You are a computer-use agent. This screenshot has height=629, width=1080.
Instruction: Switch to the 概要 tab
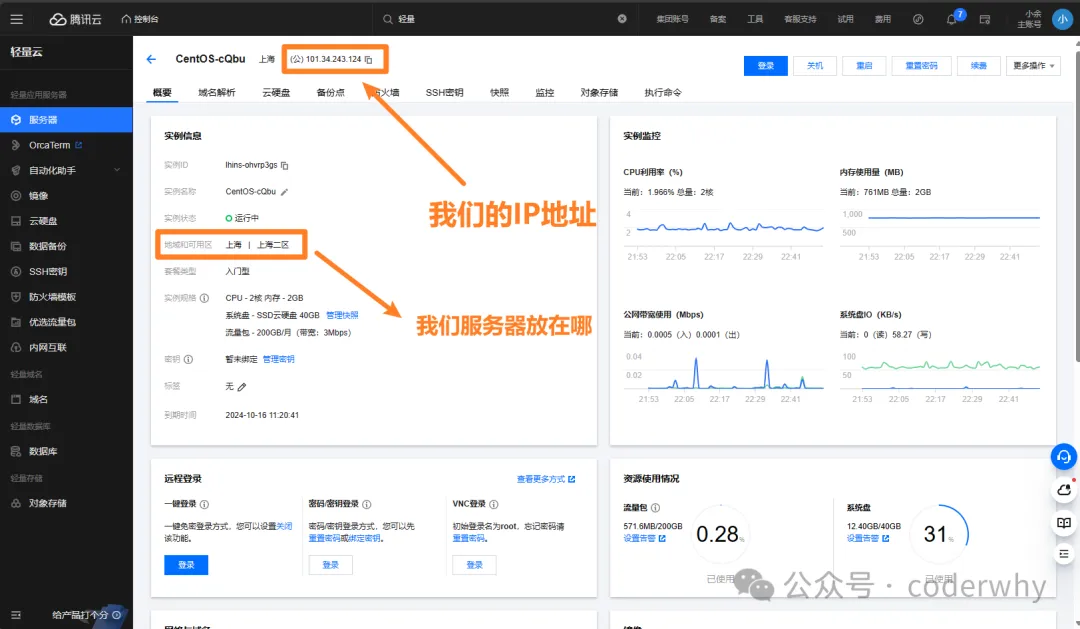click(x=163, y=92)
